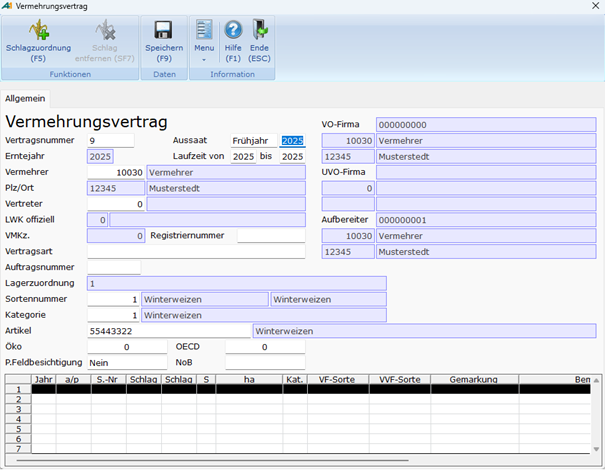Click the Schlagzuordnung (F5) icon
Image resolution: width=605 pixels, height=471 pixels.
(38, 30)
